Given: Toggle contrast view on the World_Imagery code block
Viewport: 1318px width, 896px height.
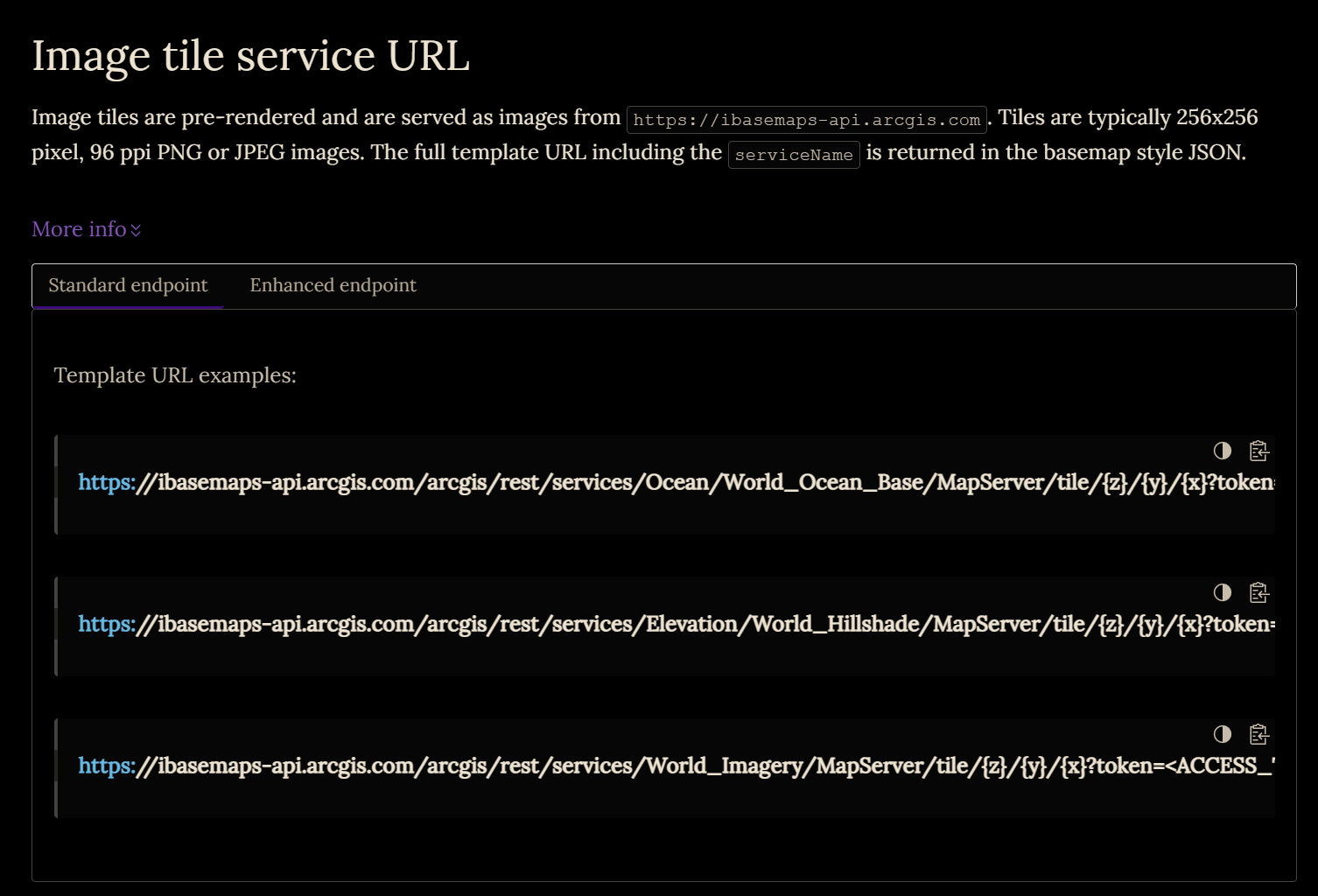Looking at the screenshot, I should (1223, 735).
